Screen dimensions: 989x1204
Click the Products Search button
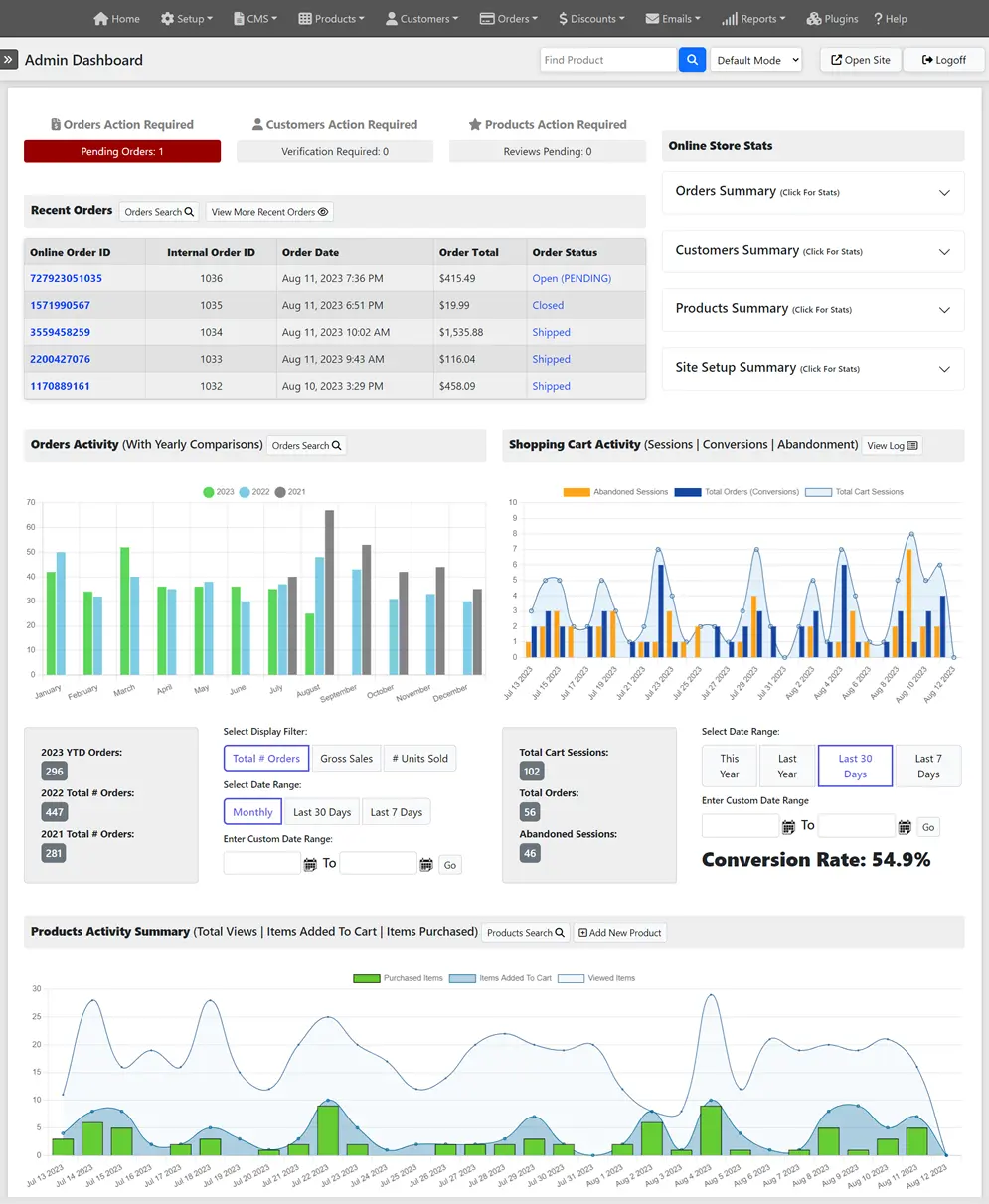point(526,933)
